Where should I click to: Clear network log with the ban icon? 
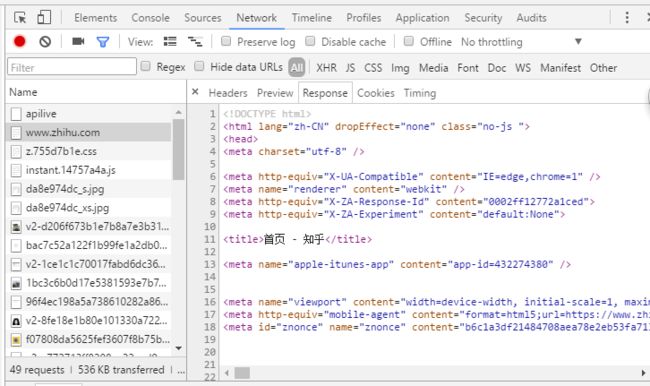(45, 41)
